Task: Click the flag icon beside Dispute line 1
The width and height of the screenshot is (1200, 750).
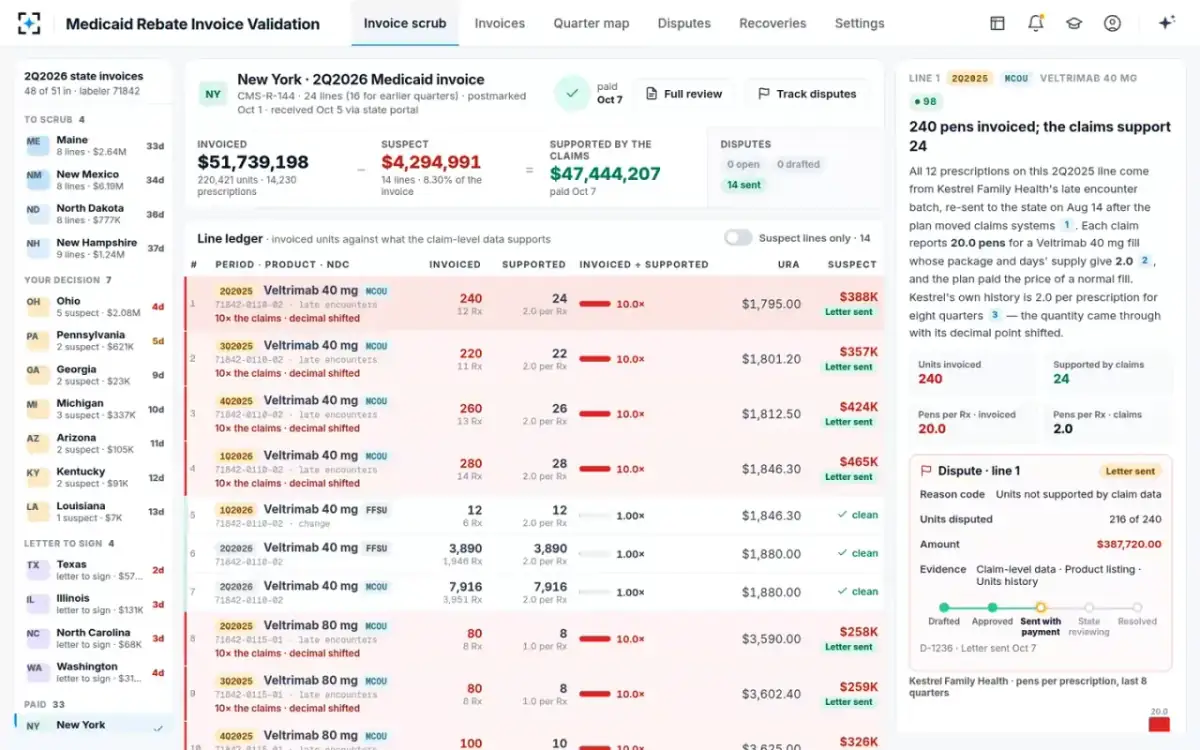Action: click(925, 471)
